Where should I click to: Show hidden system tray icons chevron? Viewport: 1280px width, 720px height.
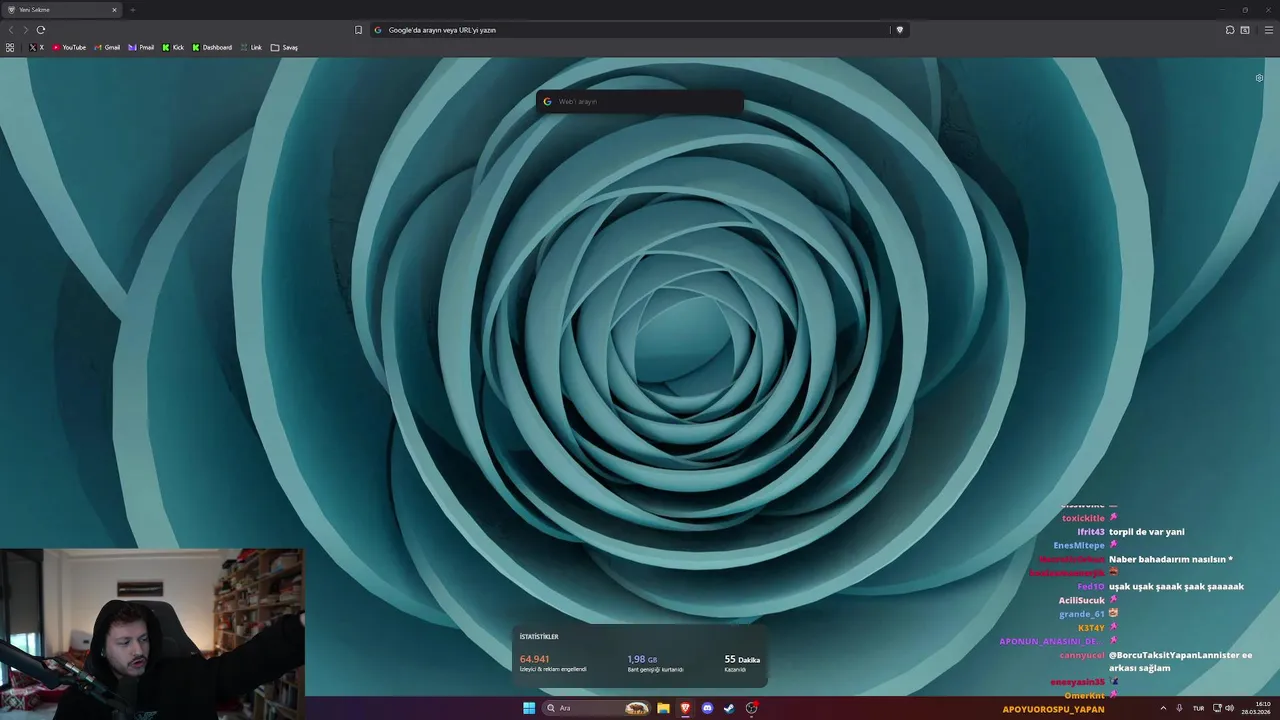pos(1163,708)
